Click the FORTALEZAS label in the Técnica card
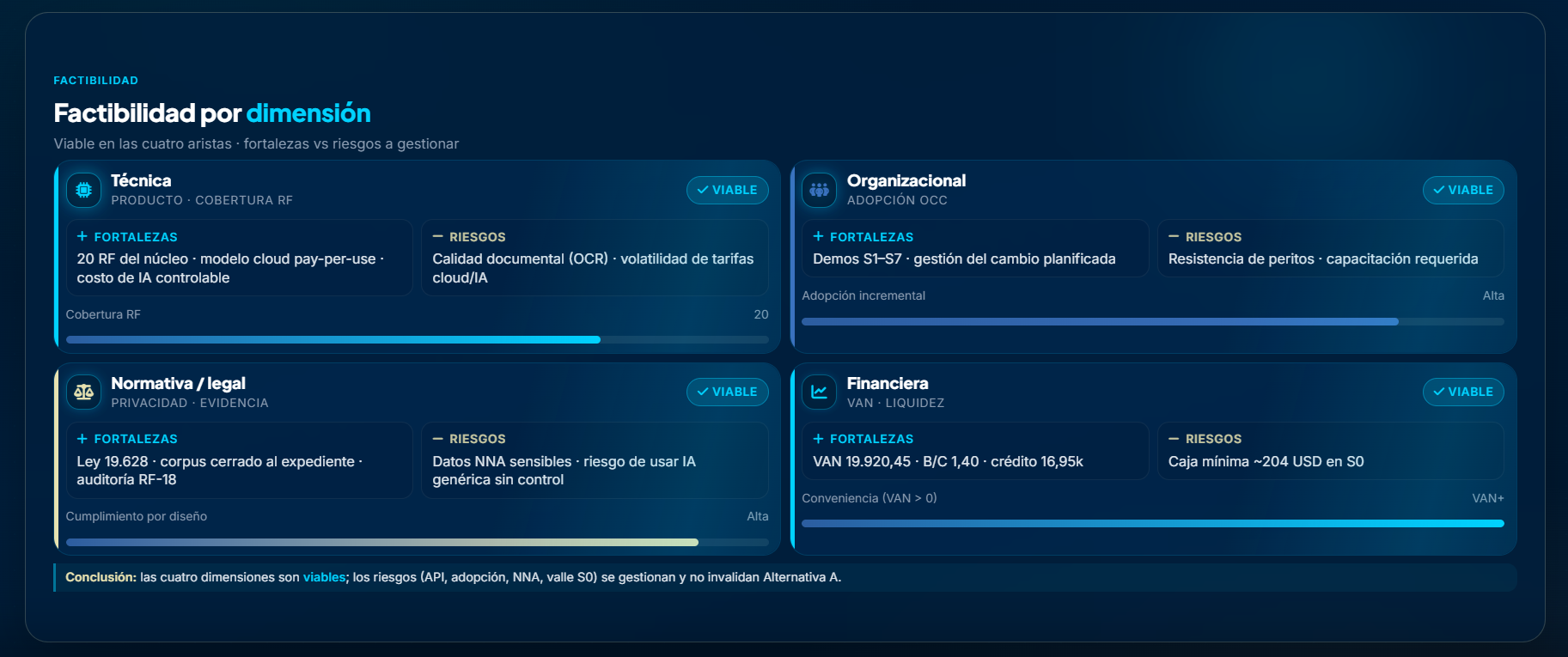 click(x=136, y=237)
